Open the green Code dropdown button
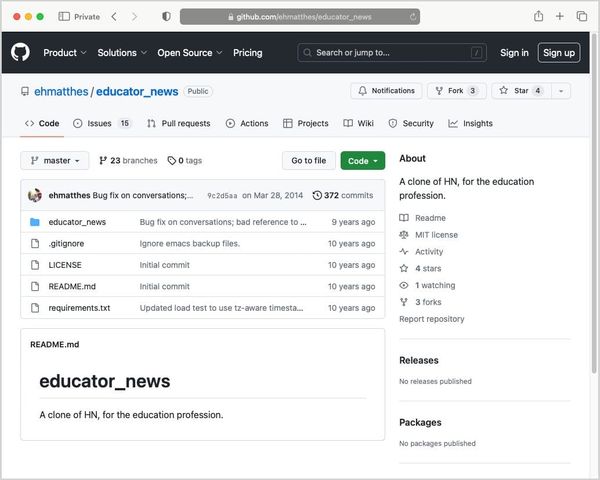 363,161
